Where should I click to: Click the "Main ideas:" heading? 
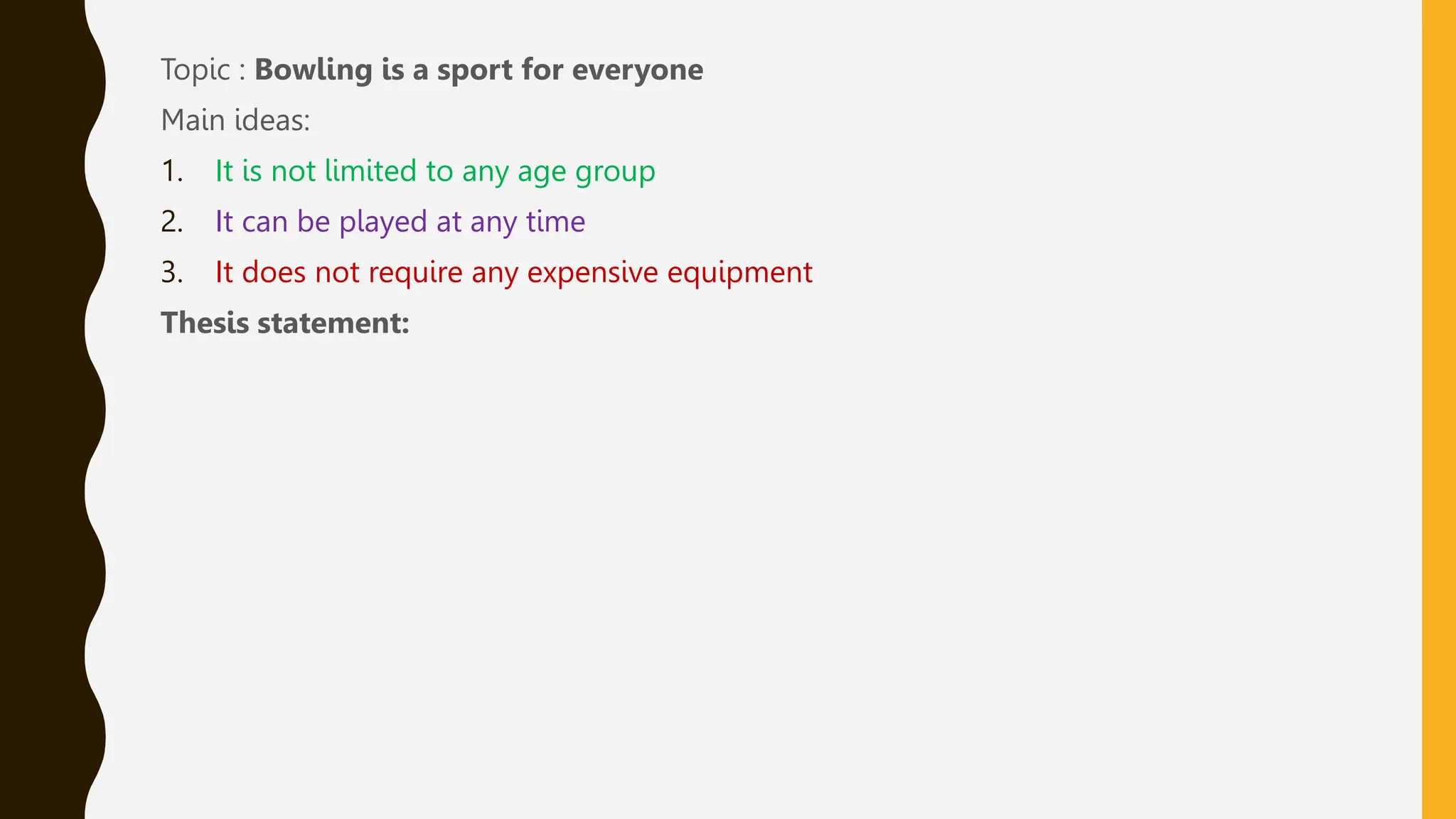tap(235, 120)
